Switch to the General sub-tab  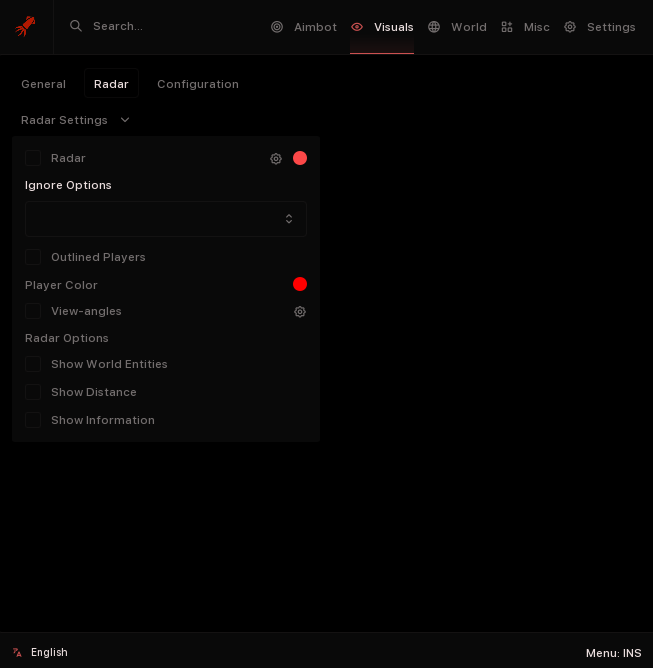(x=43, y=84)
